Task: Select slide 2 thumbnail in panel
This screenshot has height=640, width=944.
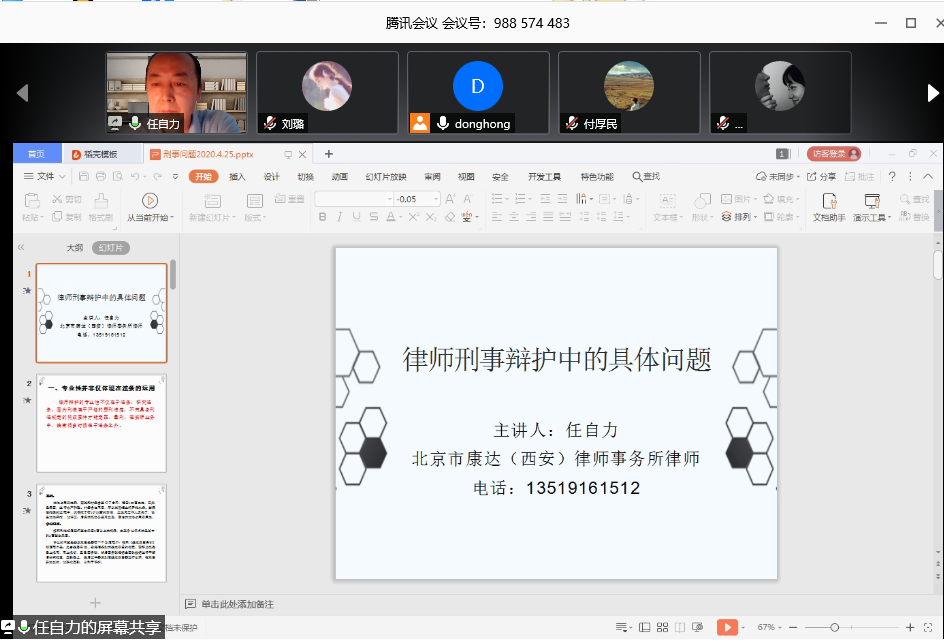Action: (x=101, y=423)
